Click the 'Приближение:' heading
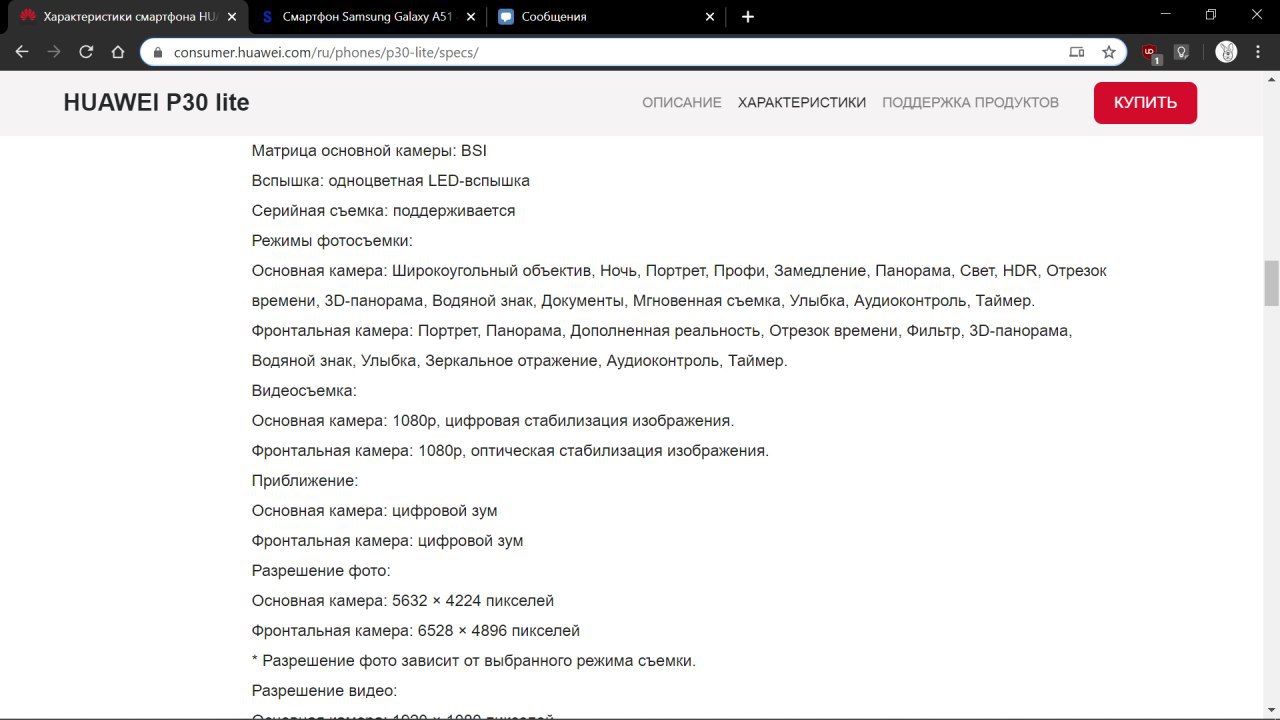This screenshot has height=720, width=1280. pos(305,481)
